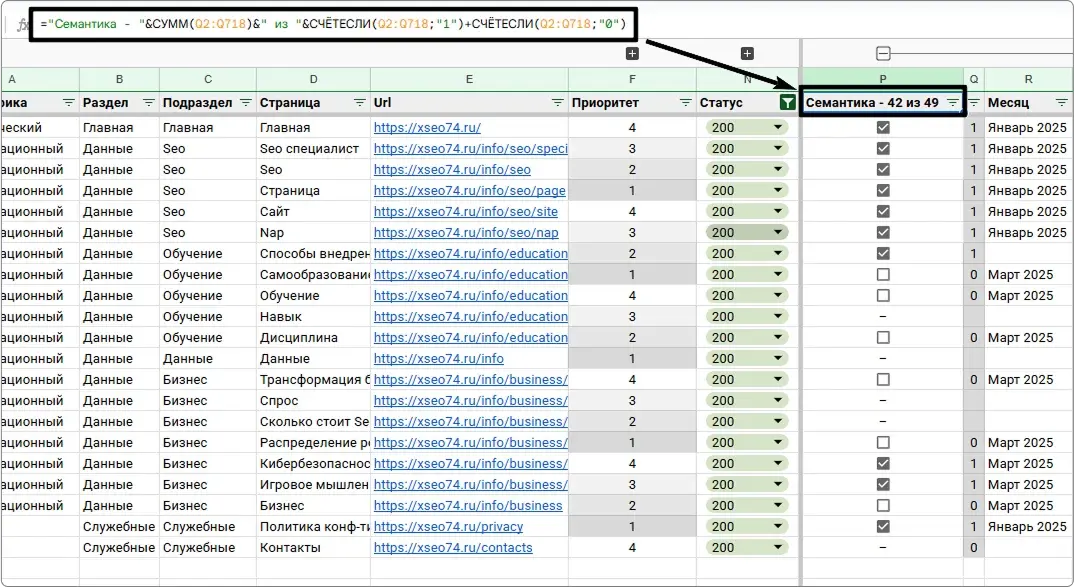Open the xseo74.ru/info/seo/page link
This screenshot has height=587, width=1074.
[470, 190]
